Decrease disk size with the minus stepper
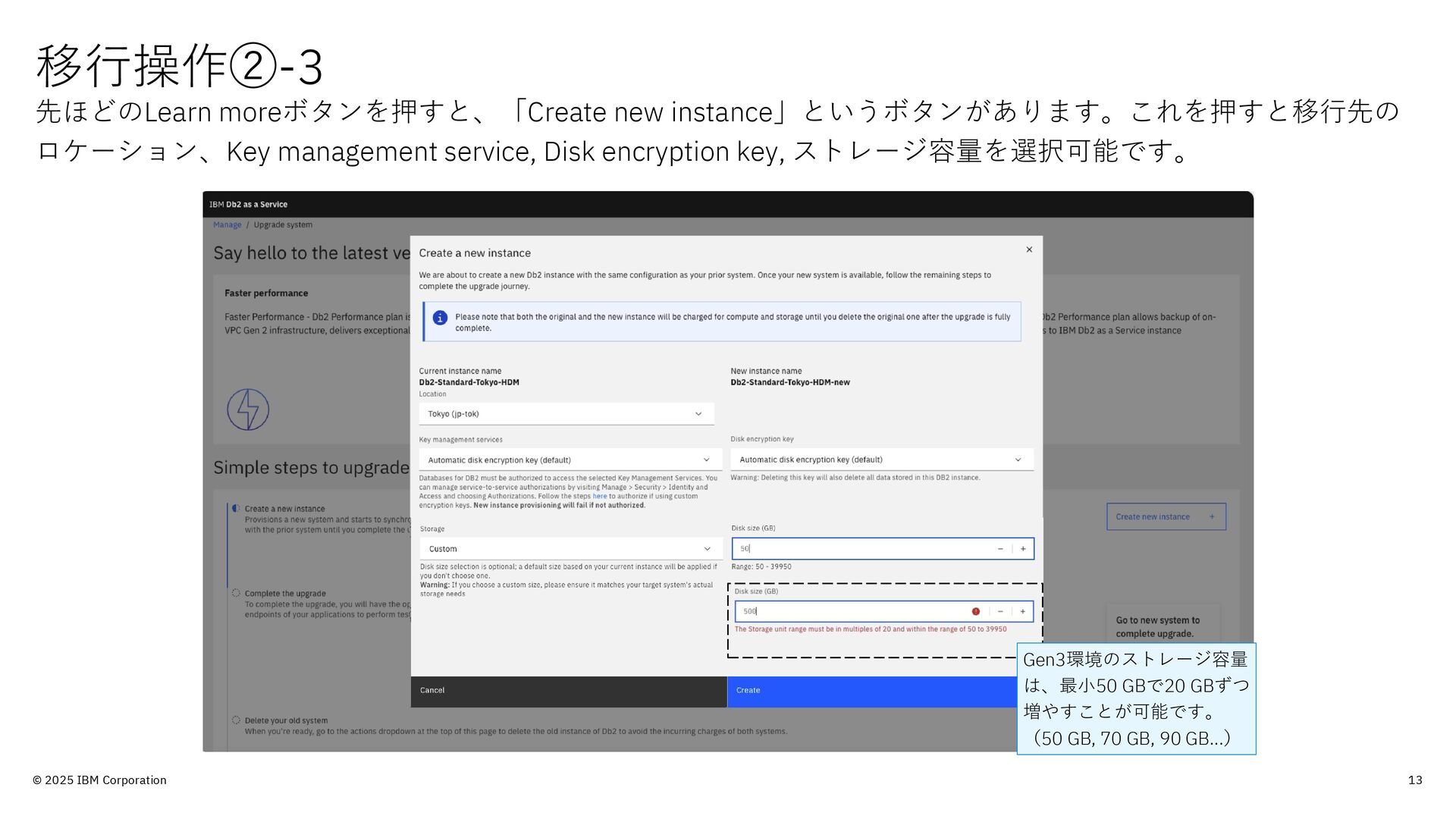The width and height of the screenshot is (1456, 819). [1000, 549]
